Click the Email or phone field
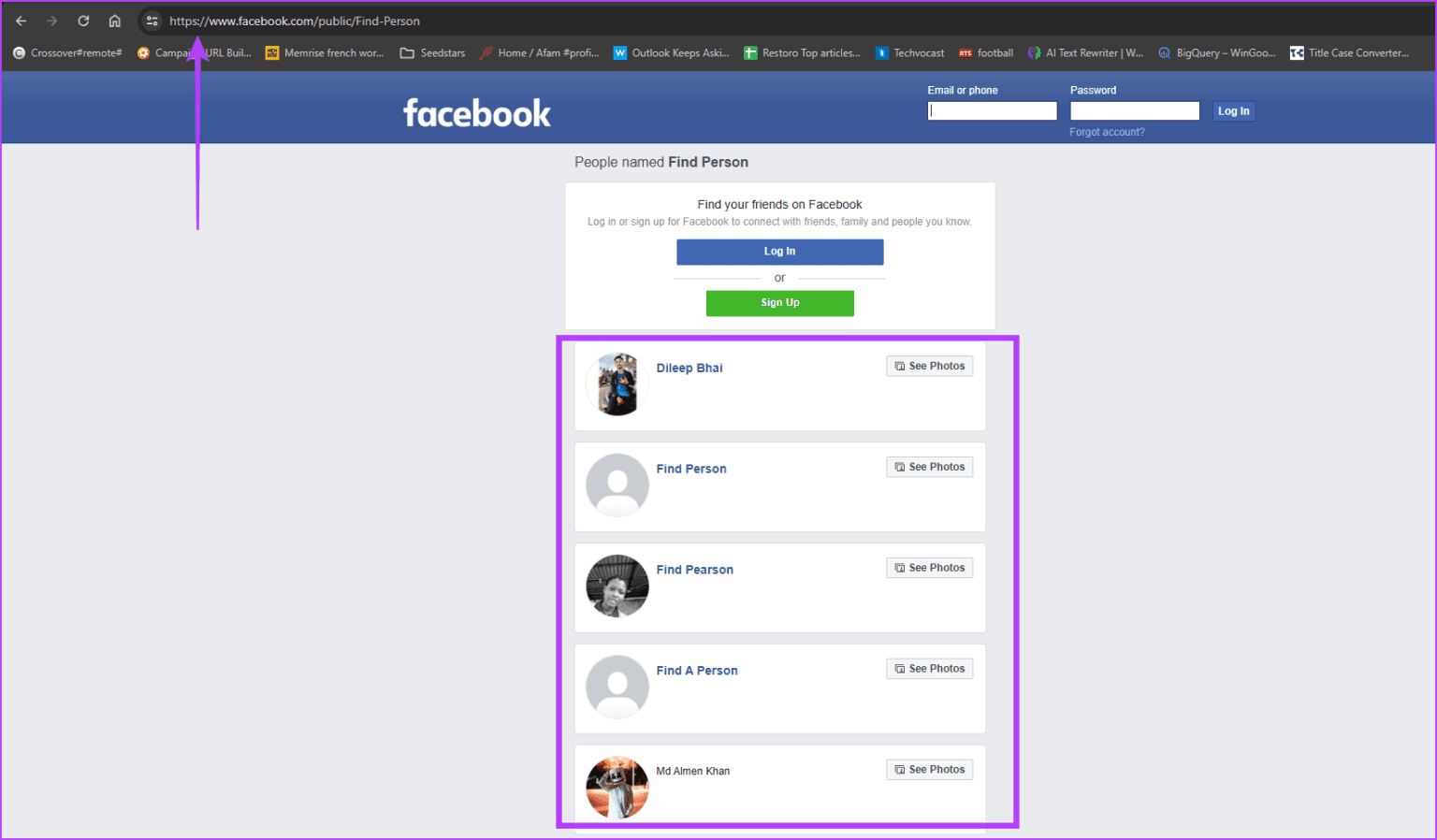Image resolution: width=1437 pixels, height=840 pixels. pyautogui.click(x=992, y=109)
